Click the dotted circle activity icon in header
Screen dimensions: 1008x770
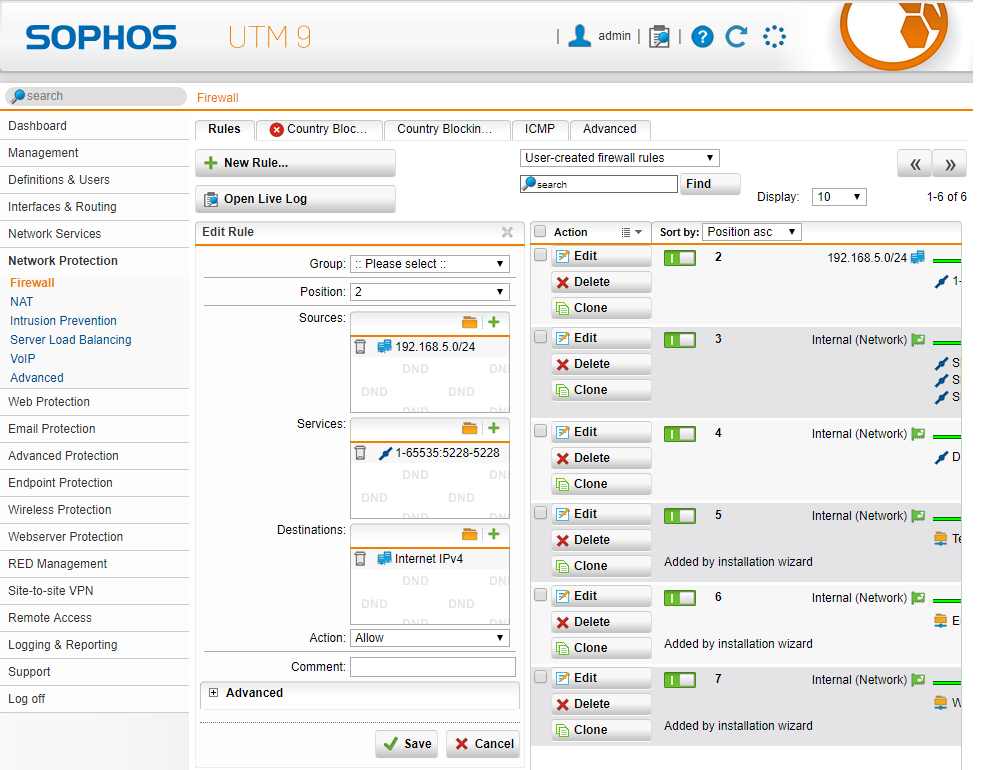(774, 37)
